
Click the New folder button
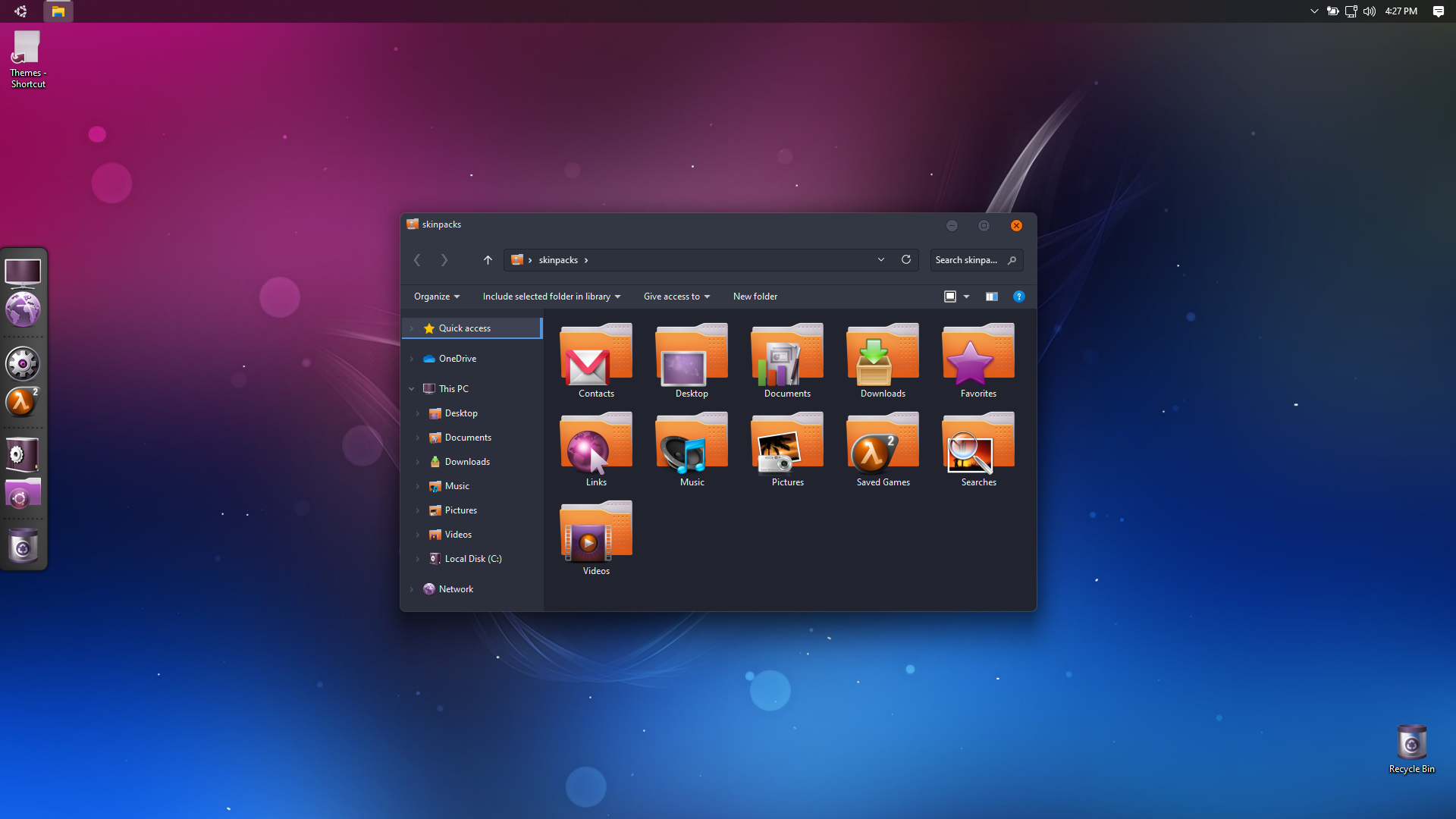[x=755, y=297]
